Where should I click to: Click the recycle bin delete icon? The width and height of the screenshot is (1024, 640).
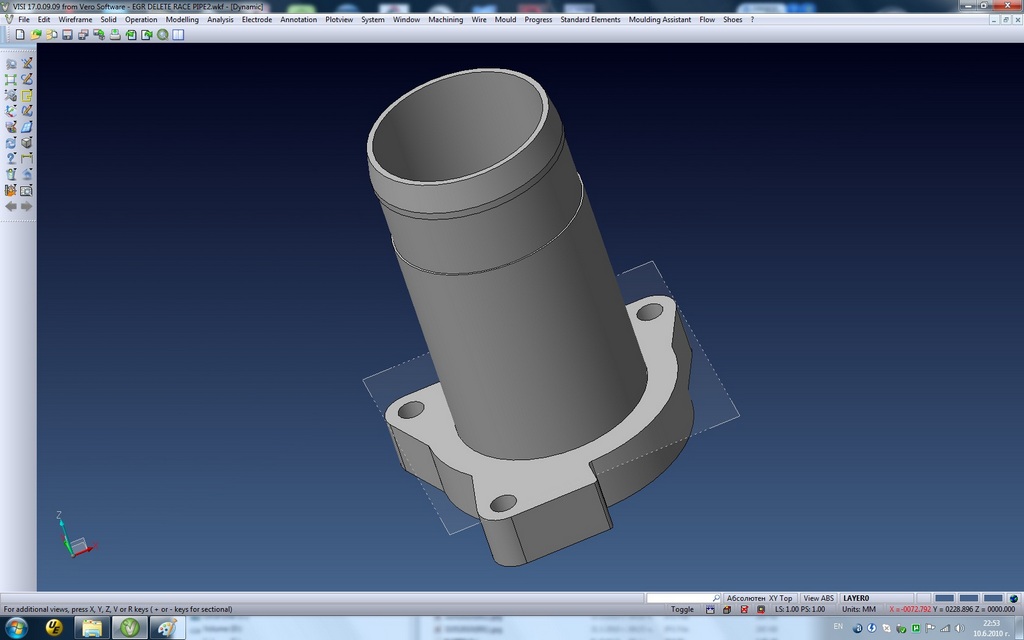pyautogui.click(x=11, y=174)
